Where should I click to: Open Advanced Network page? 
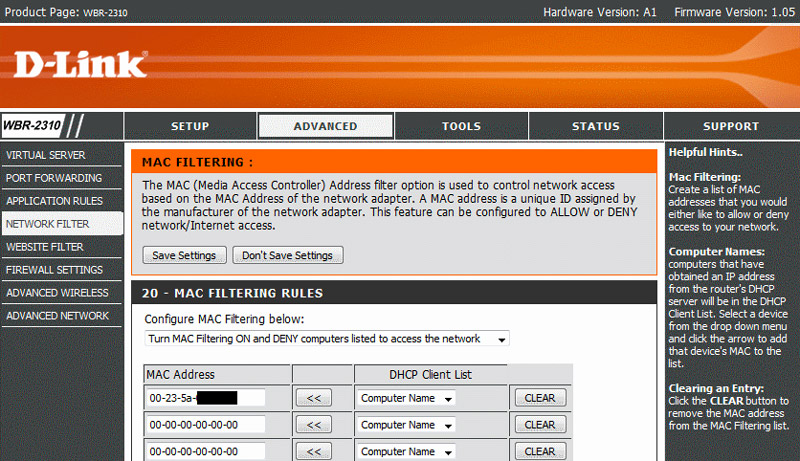[61, 316]
